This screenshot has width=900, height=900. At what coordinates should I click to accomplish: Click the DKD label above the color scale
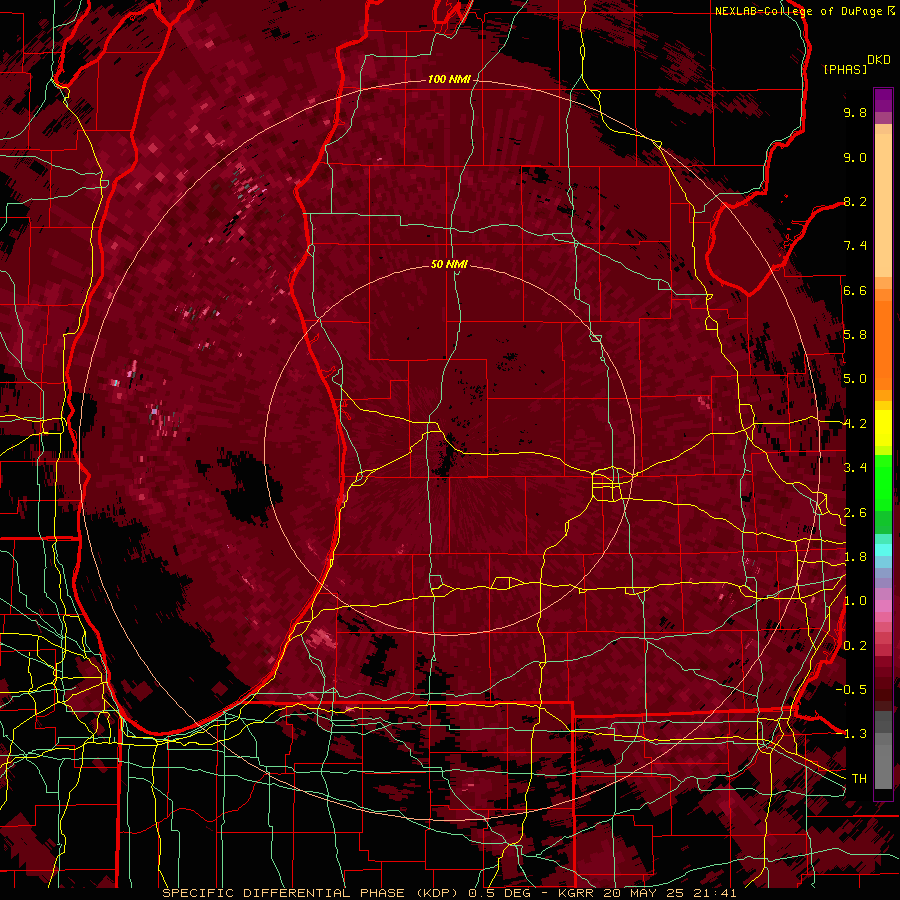879,60
